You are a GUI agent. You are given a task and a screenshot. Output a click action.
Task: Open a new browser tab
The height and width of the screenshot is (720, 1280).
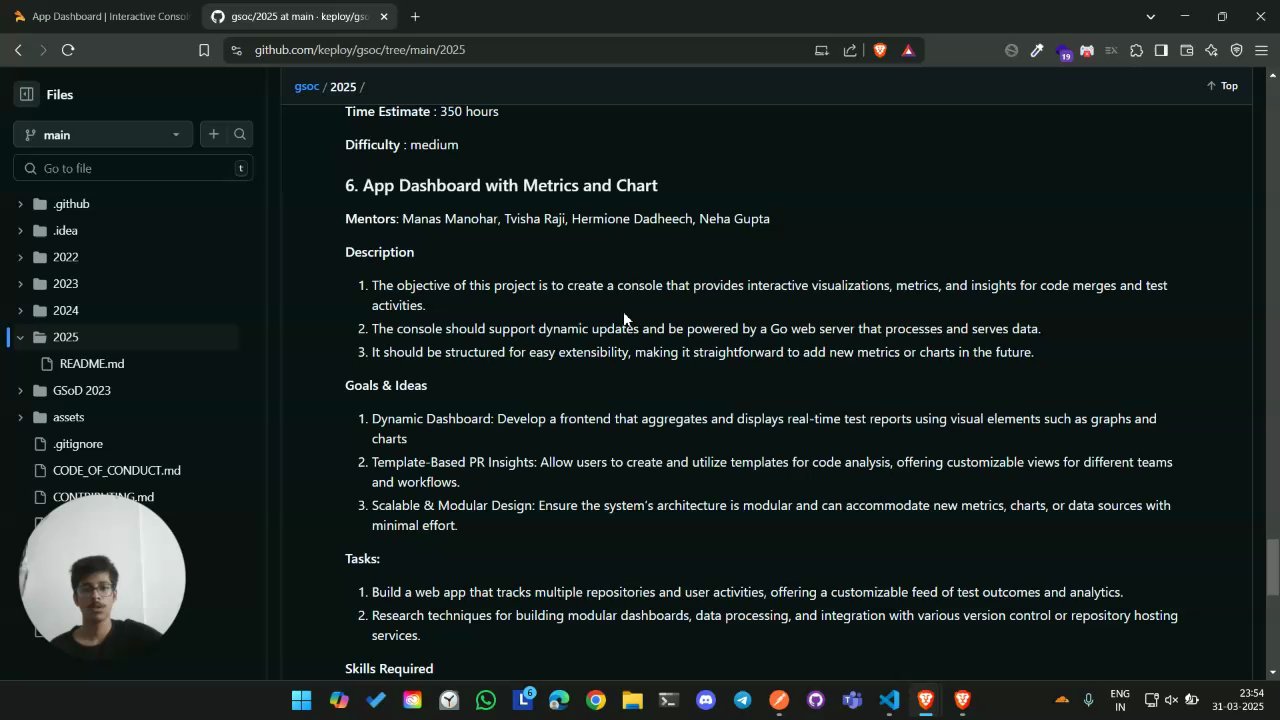(415, 16)
